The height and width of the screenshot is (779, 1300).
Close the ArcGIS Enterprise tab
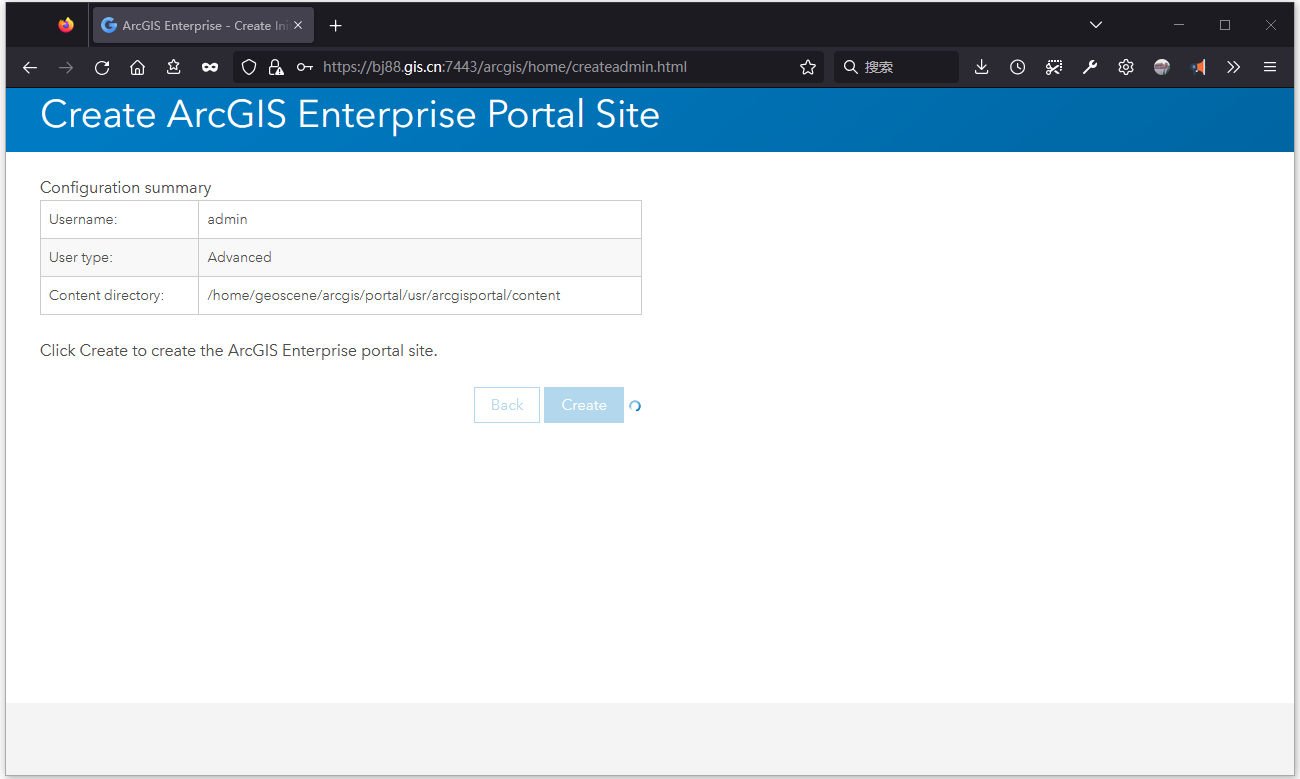click(x=298, y=26)
